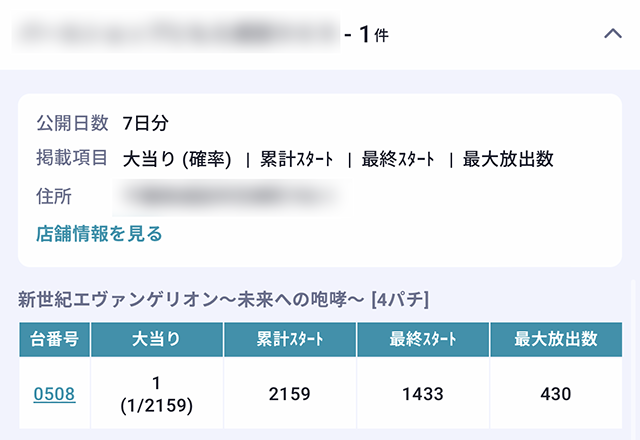The image size is (640, 440).
Task: Click 最大放出数 in the 掲載項目 row
Action: click(x=508, y=159)
